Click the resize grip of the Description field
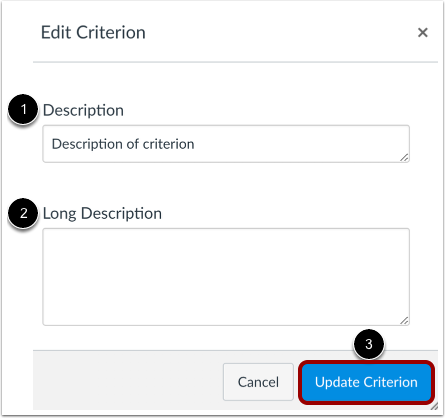 pyautogui.click(x=404, y=157)
